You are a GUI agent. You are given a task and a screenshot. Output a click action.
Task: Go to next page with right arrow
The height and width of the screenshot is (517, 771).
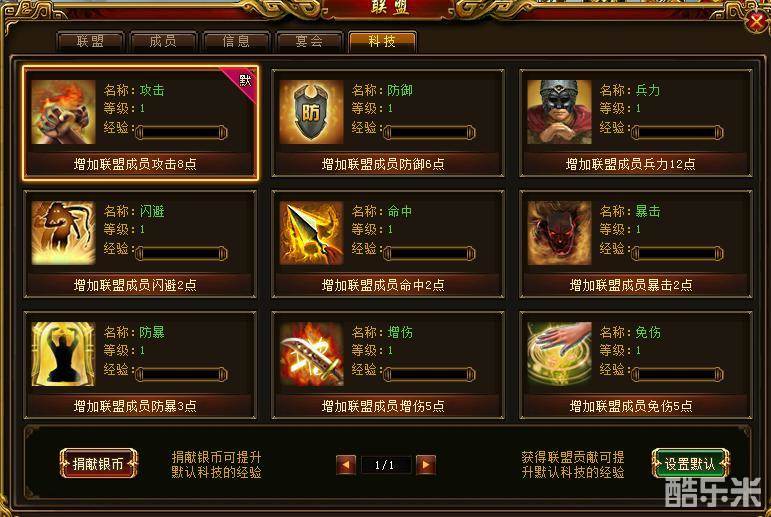pos(426,465)
